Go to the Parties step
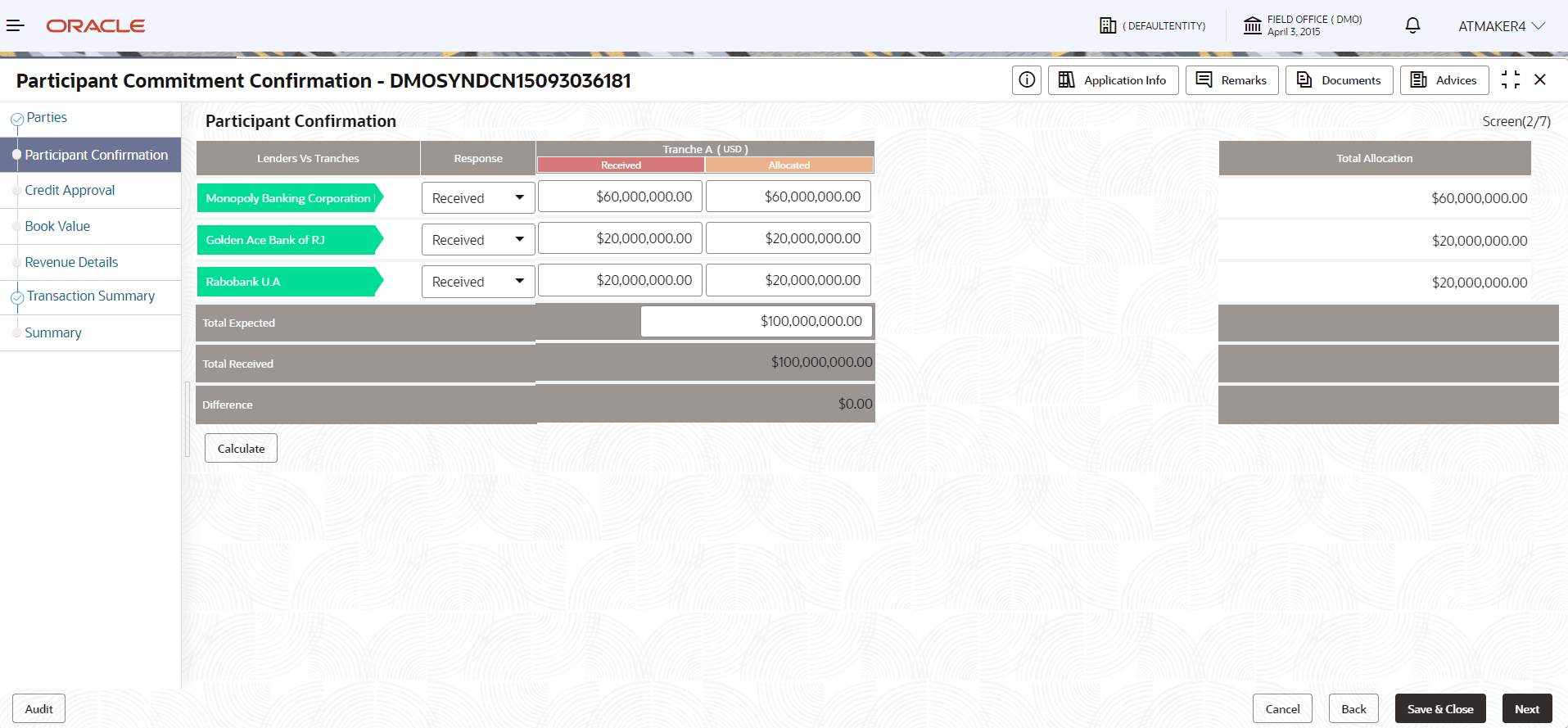 [x=47, y=118]
